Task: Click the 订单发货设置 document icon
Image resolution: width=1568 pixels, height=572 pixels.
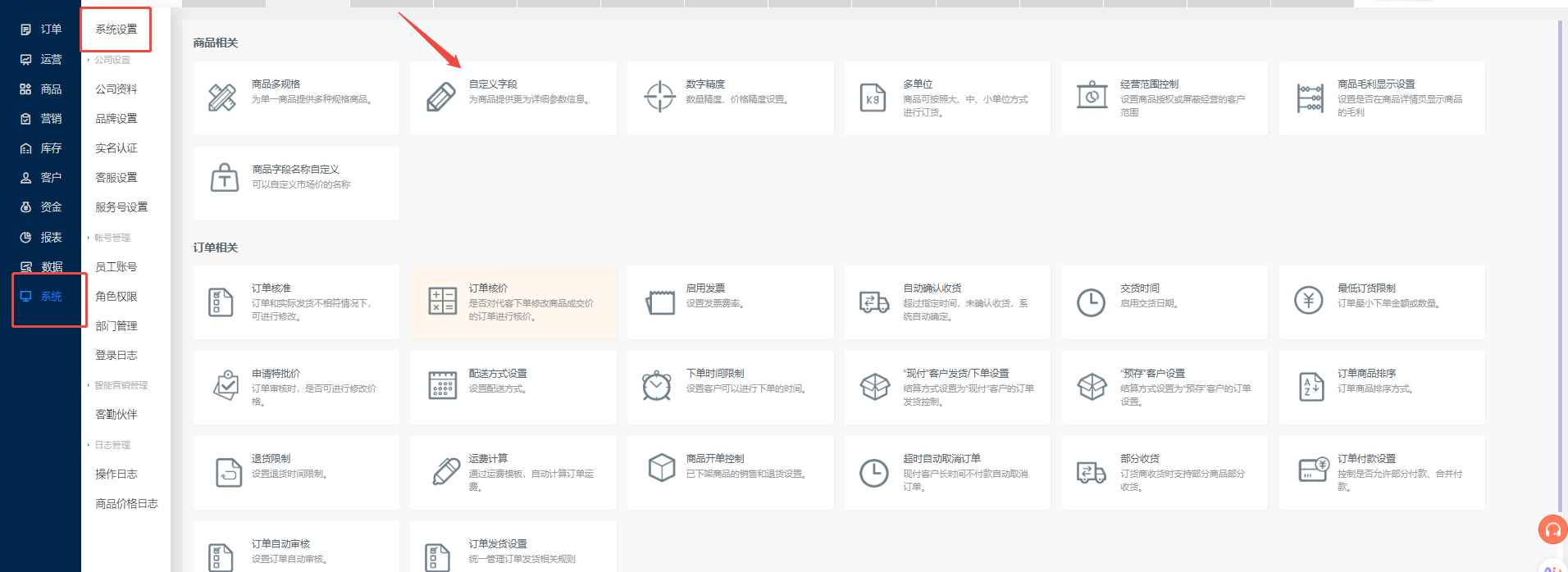Action: coord(438,557)
